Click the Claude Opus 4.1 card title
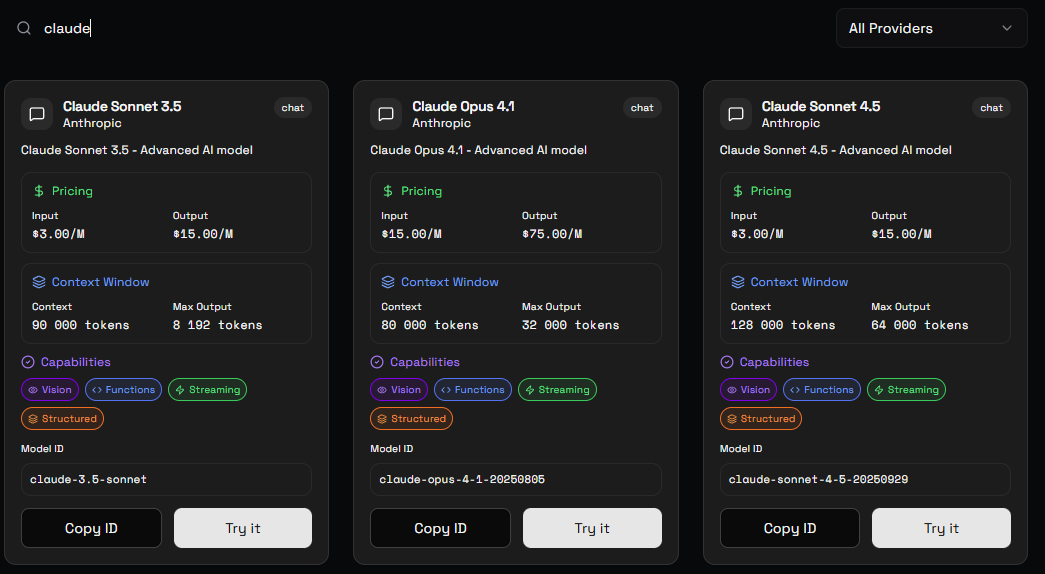 [463, 107]
